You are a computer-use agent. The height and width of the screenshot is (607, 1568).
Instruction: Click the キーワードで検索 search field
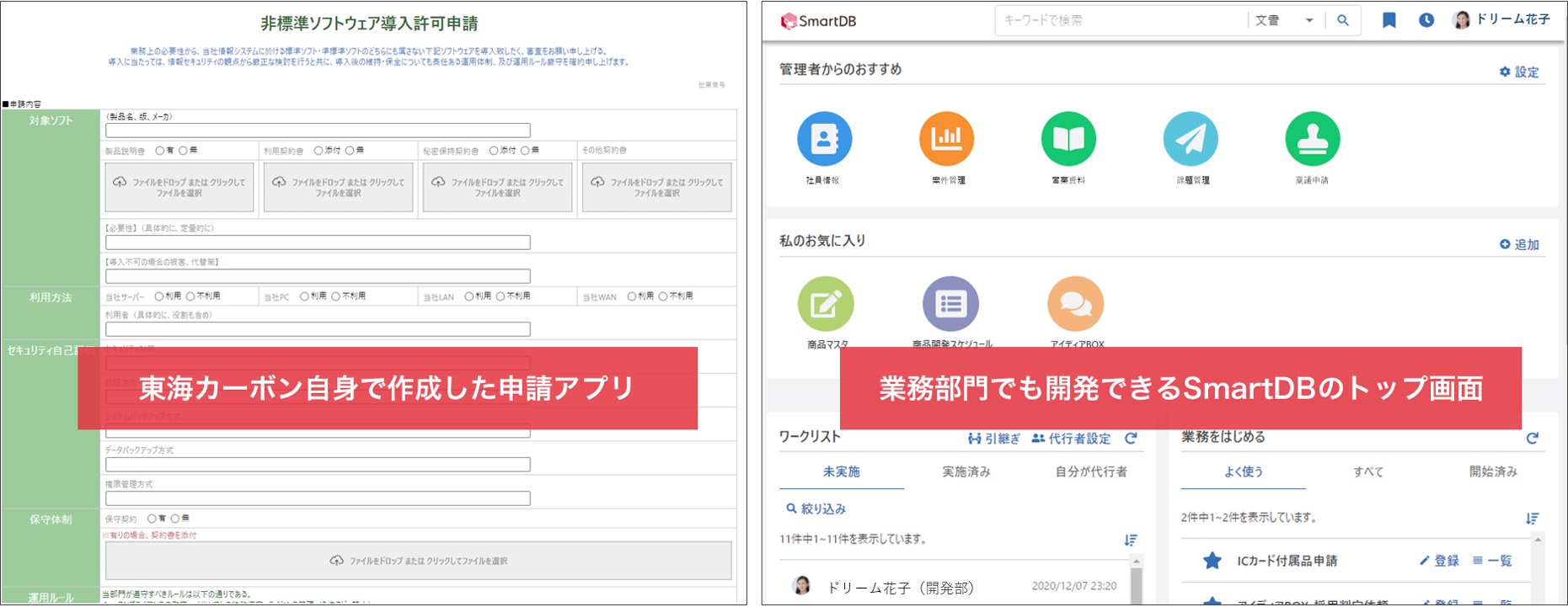pos(1119,20)
